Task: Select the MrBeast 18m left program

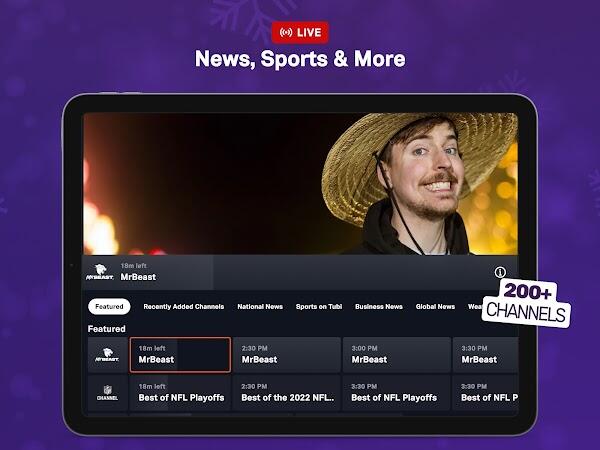Action: click(180, 355)
